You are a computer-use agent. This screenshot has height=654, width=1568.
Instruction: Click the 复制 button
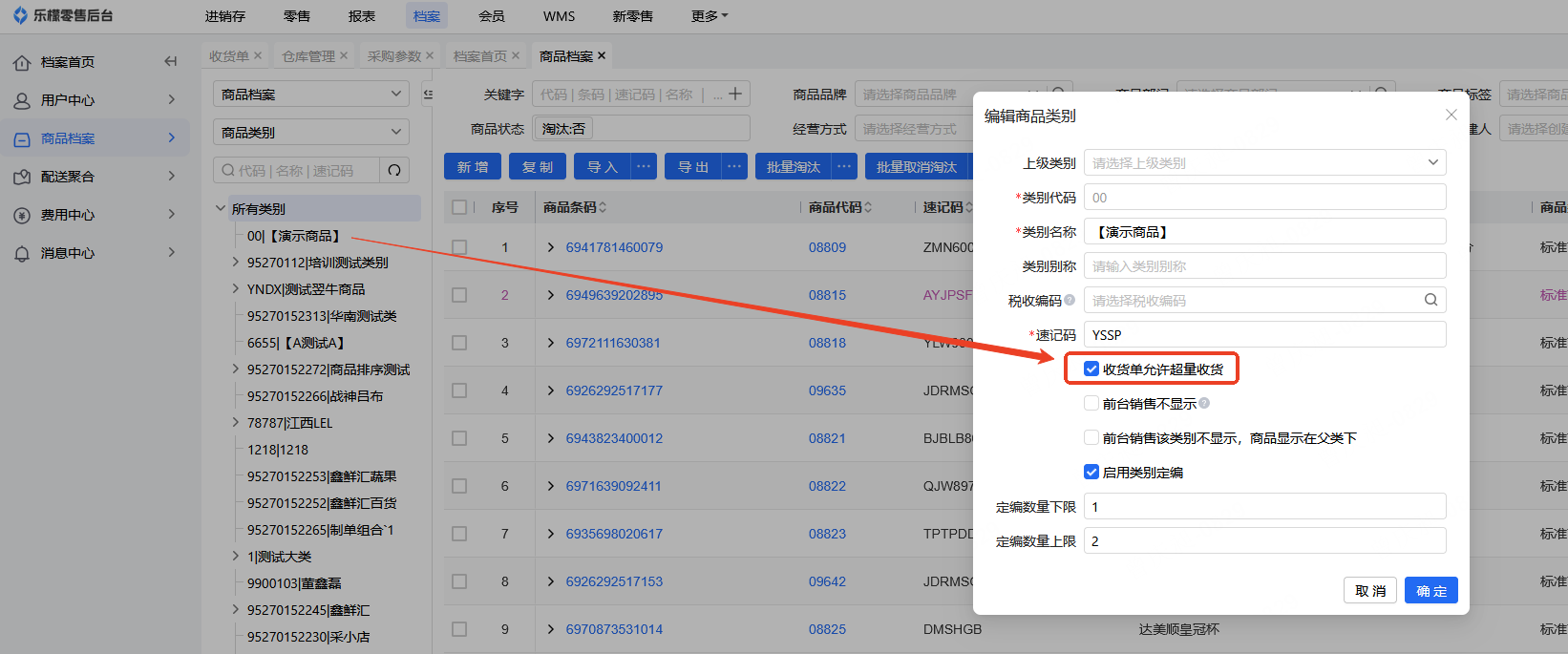pos(538,166)
